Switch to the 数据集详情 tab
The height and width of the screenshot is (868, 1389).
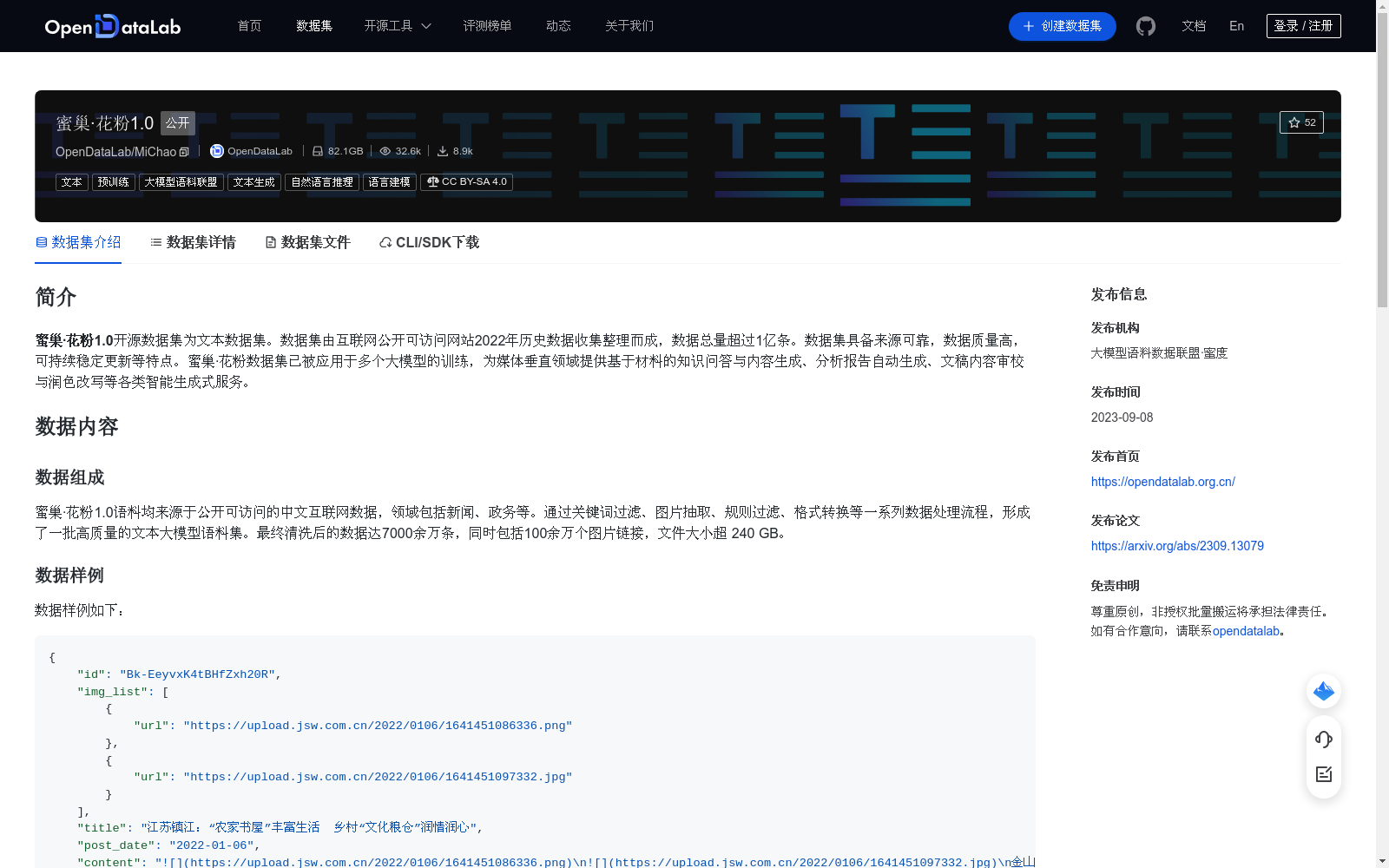pyautogui.click(x=193, y=242)
